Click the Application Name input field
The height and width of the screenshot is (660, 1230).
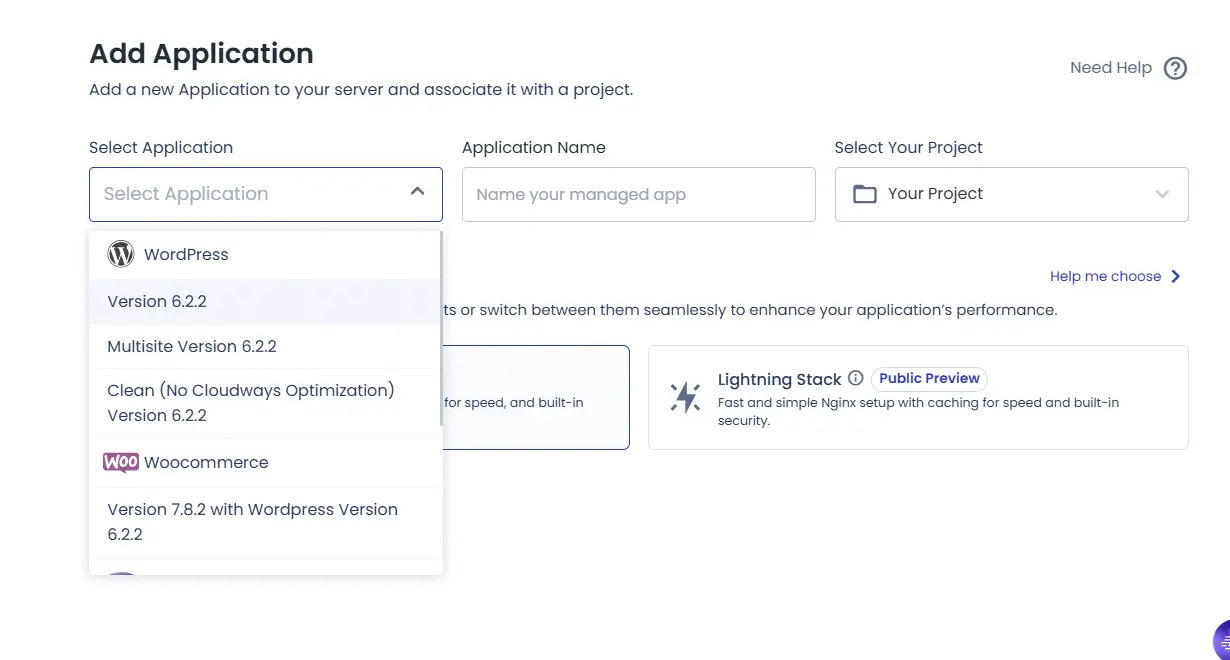coord(638,194)
